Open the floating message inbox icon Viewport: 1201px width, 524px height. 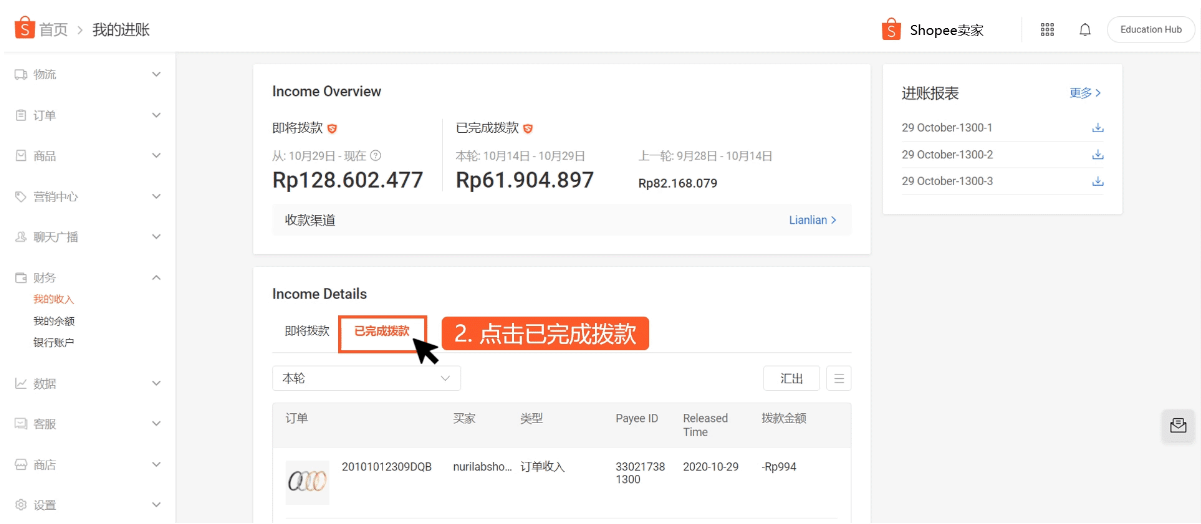[1179, 425]
